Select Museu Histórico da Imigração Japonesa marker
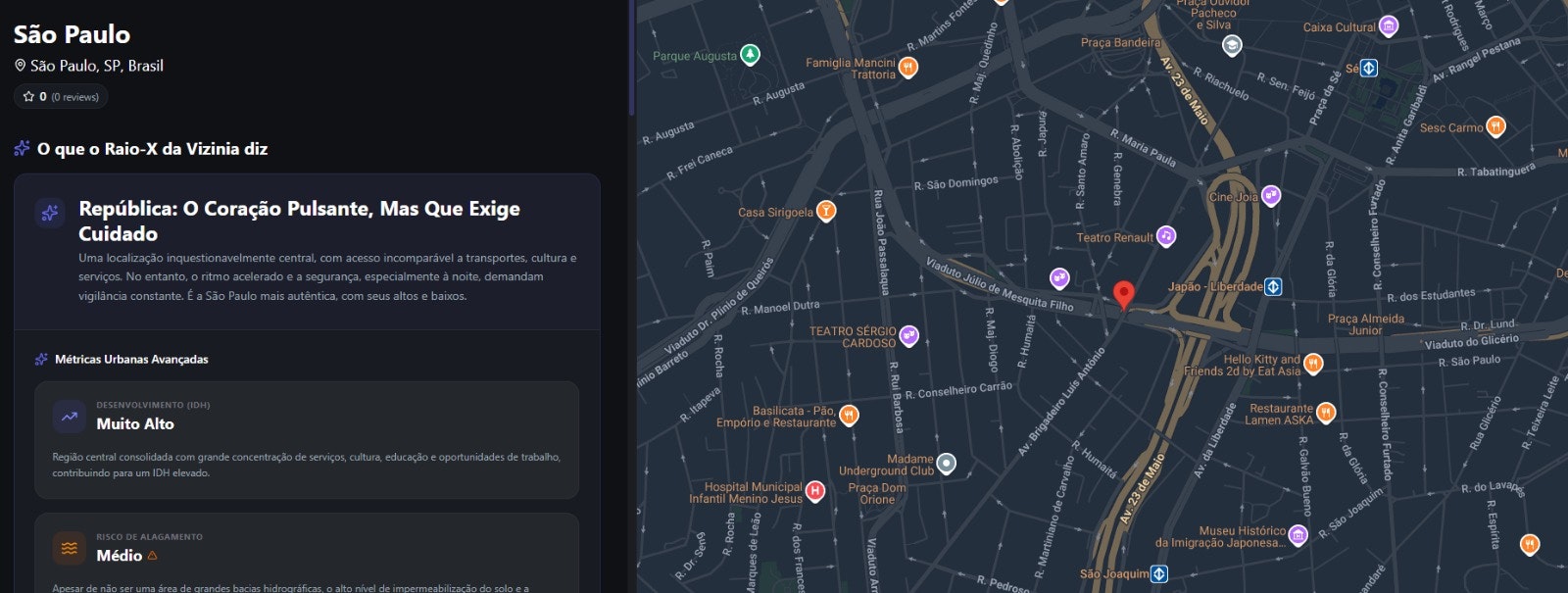Viewport: 1568px width, 593px height. [x=1298, y=535]
